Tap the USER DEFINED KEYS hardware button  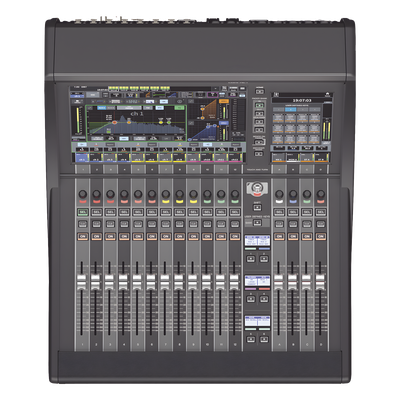click(257, 222)
